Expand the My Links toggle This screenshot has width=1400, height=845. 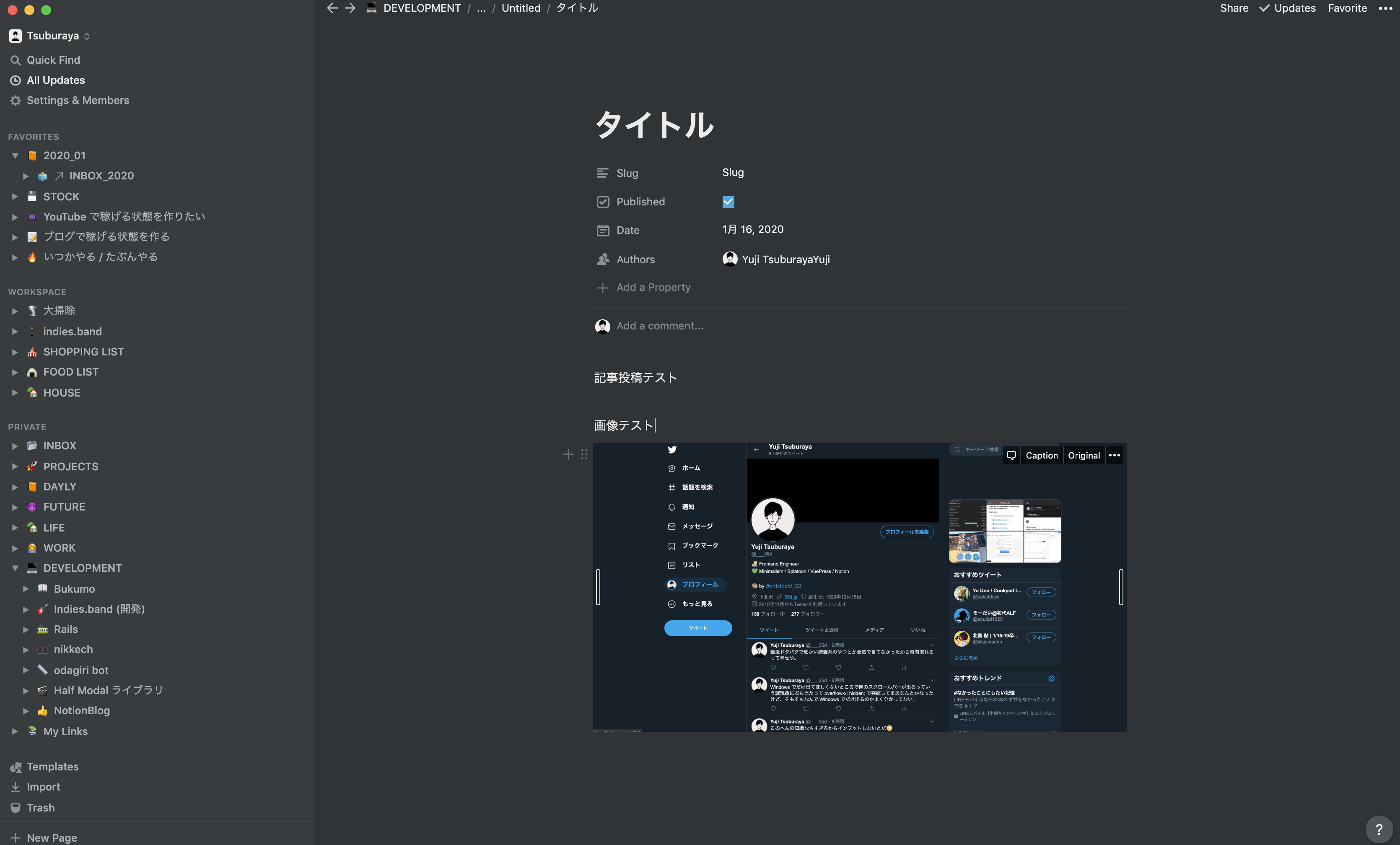pyautogui.click(x=16, y=731)
